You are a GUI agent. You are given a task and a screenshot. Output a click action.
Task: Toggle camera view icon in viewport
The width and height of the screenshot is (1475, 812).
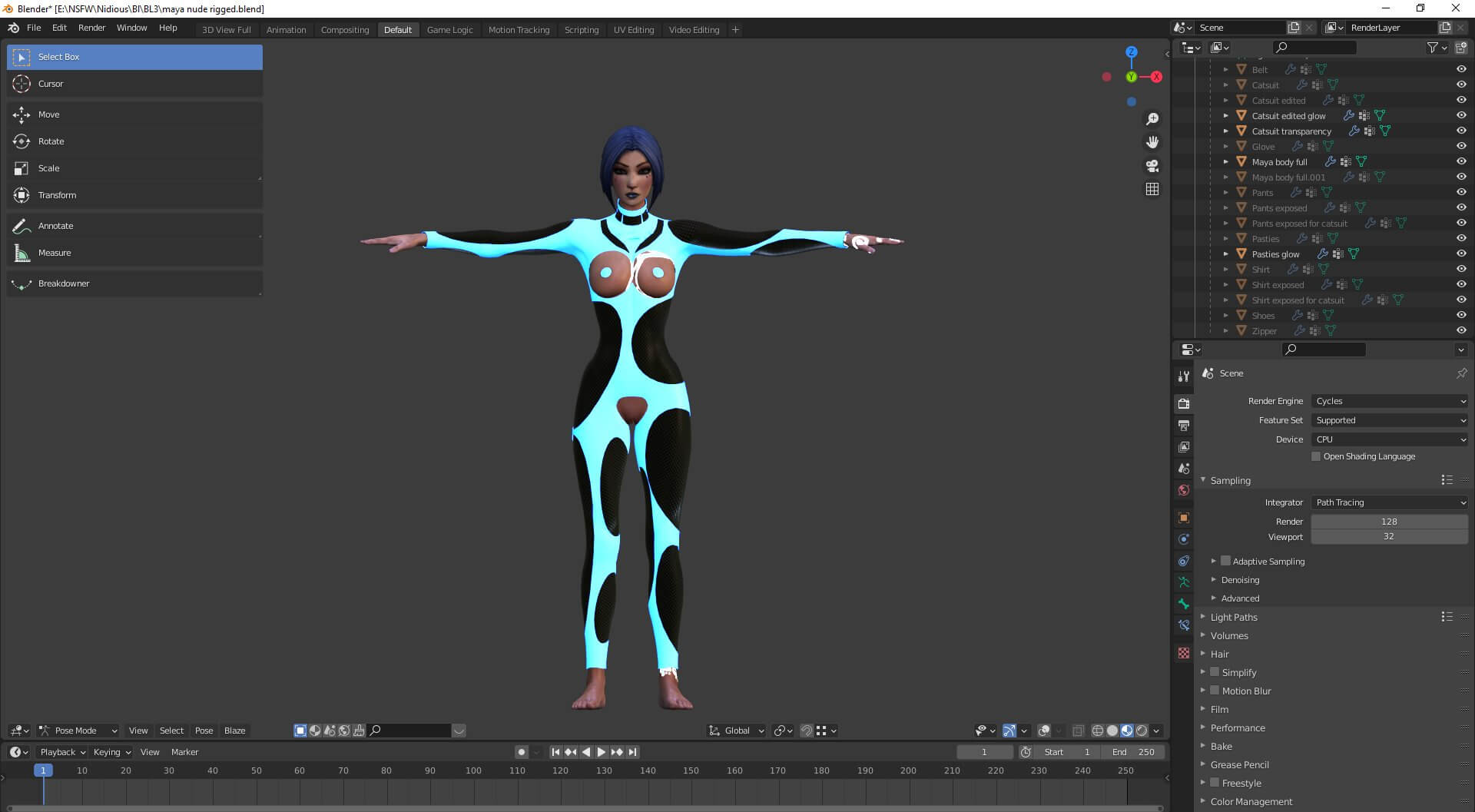1152,166
